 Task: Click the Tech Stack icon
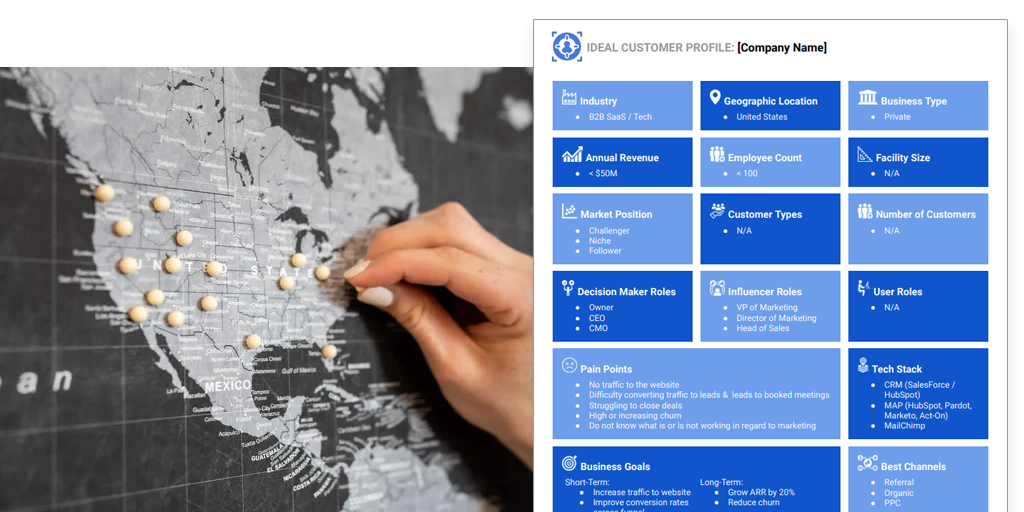[x=863, y=366]
